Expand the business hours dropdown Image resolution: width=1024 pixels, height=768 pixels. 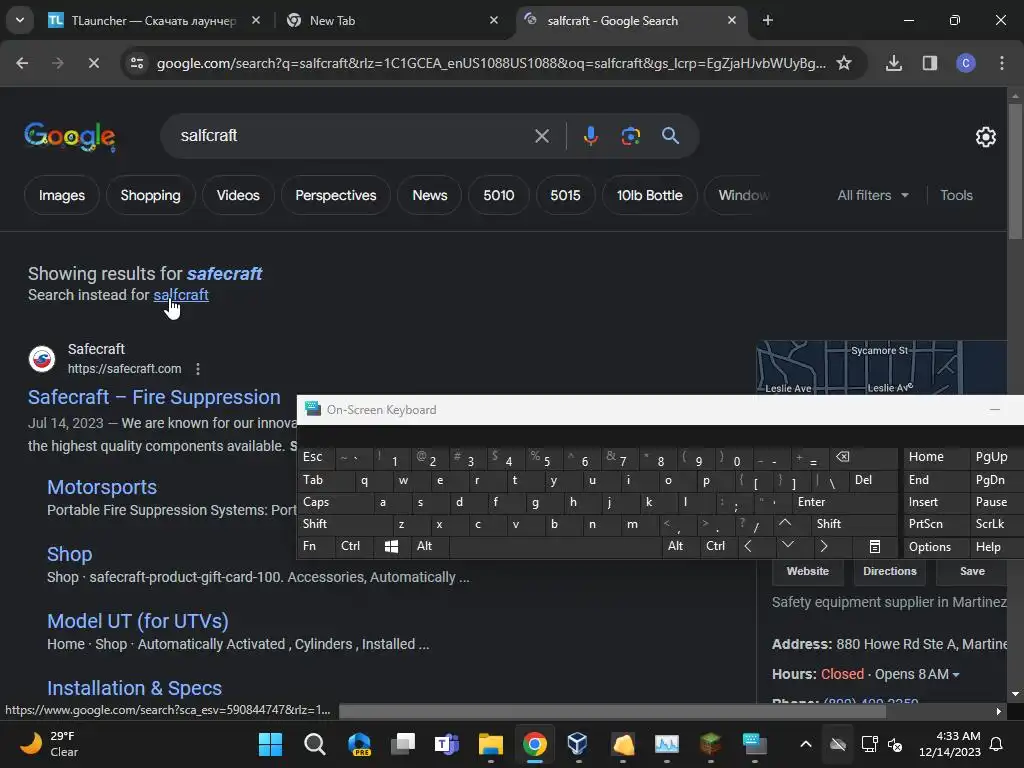(955, 675)
